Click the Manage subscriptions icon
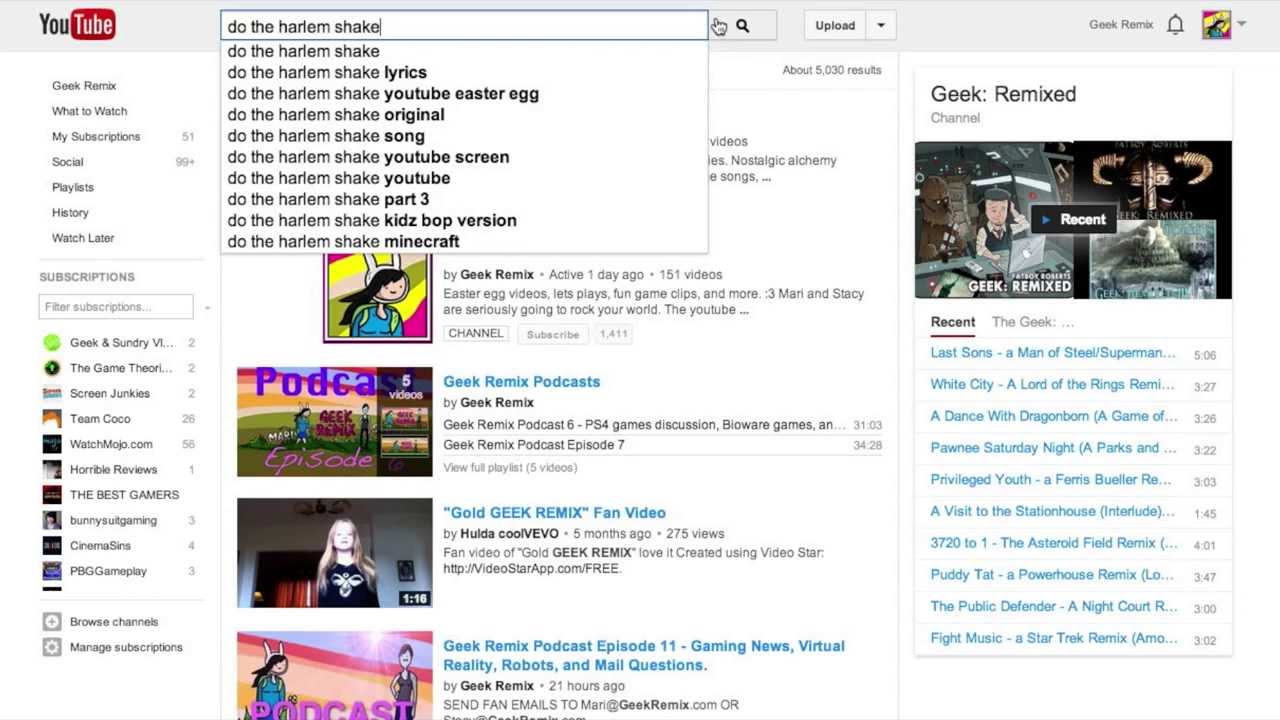 52,647
